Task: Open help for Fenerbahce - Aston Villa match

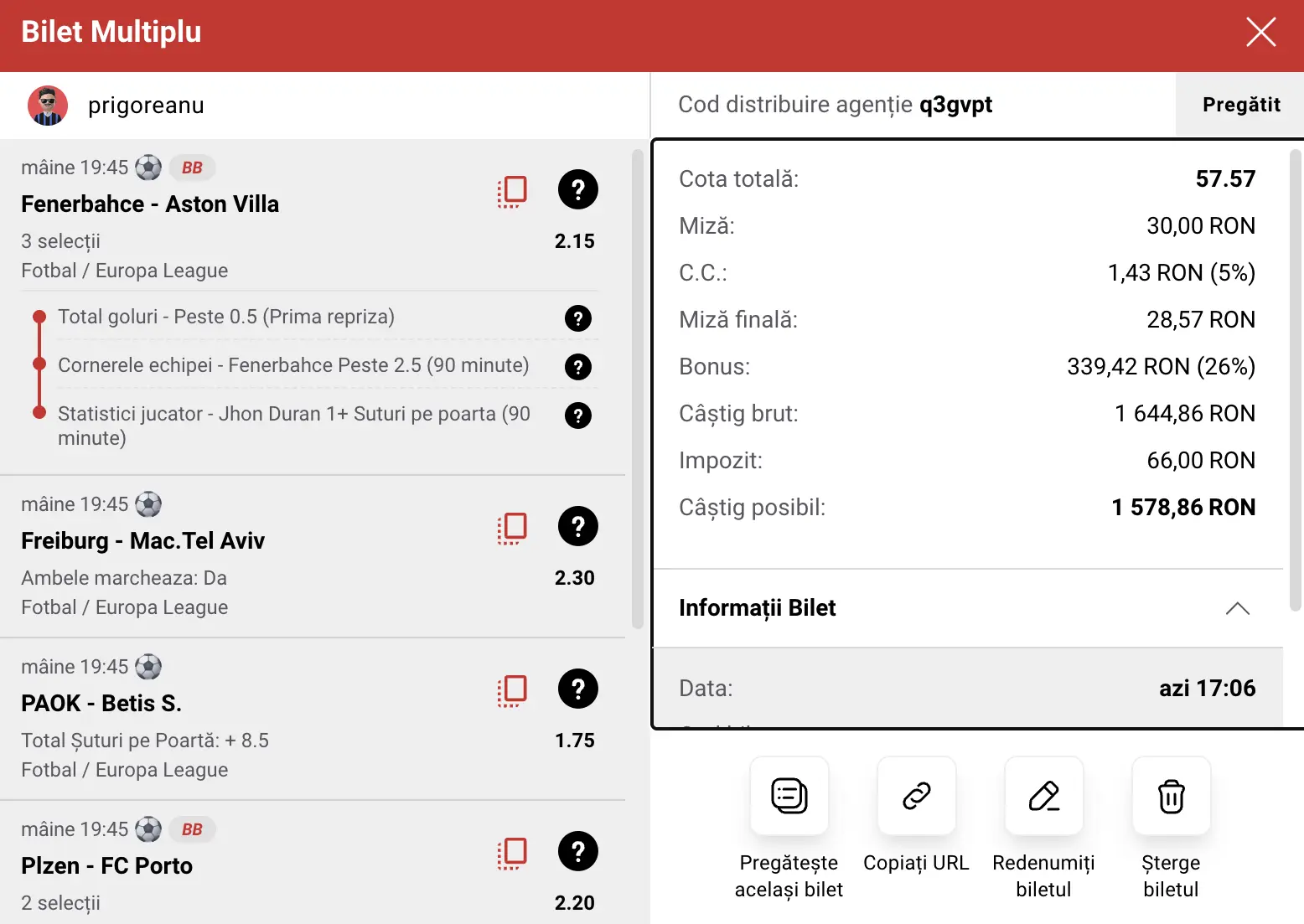Action: 577,189
